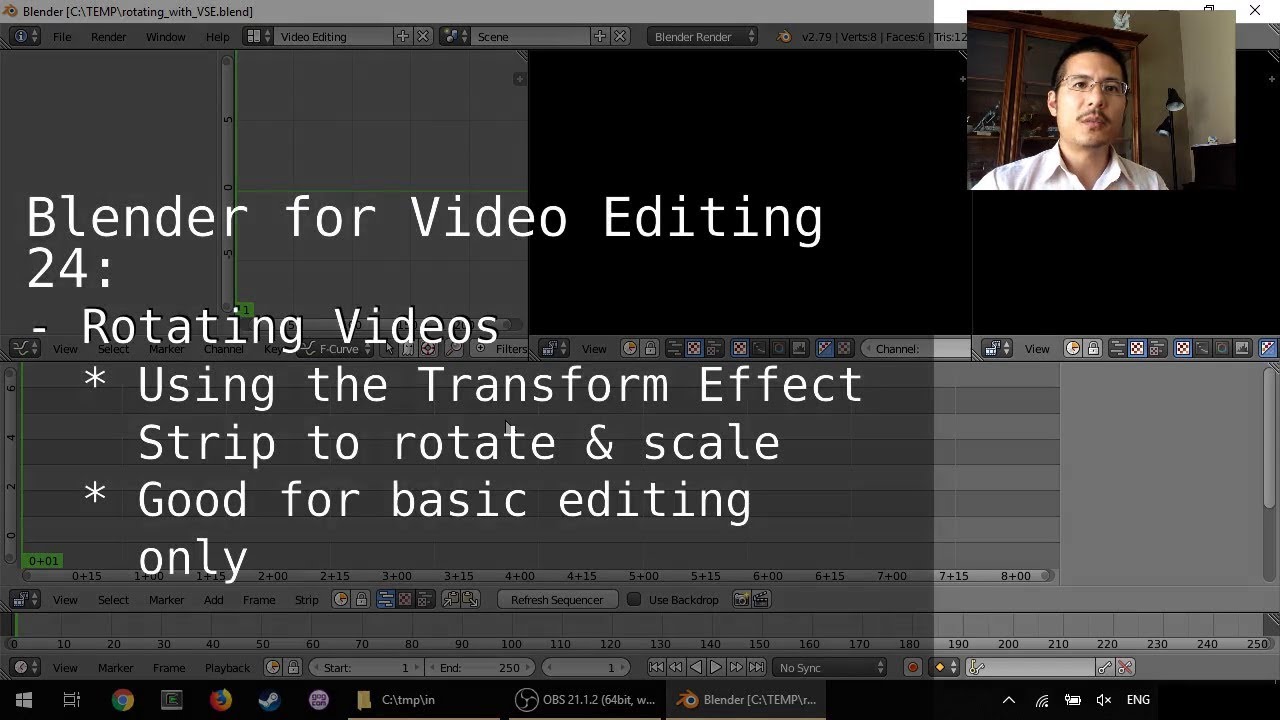Viewport: 1280px width, 720px height.
Task: Click current frame number field
Action: click(587, 667)
